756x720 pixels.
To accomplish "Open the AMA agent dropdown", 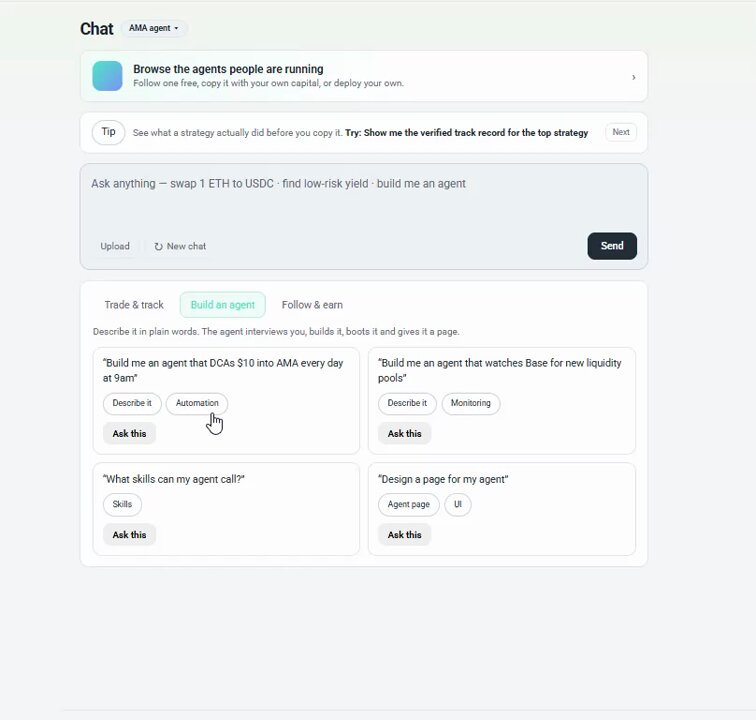I will (x=153, y=28).
